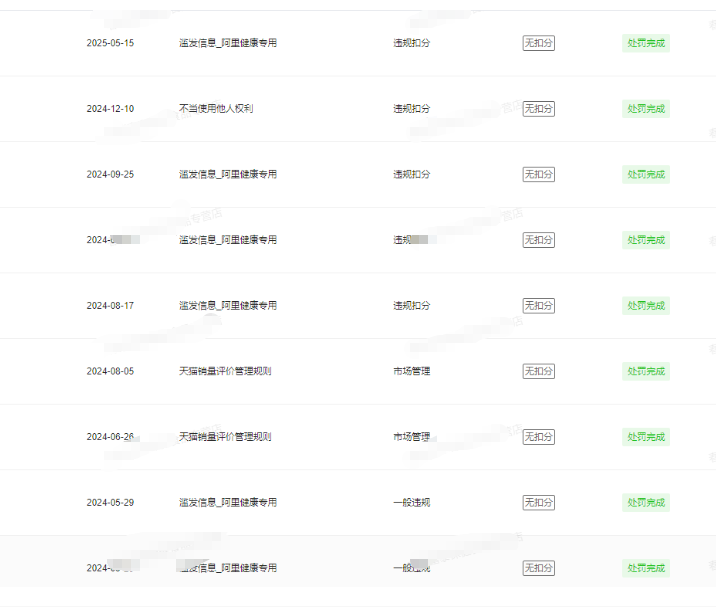
Task: Click the 2025-05-15 date cell
Action: (110, 43)
